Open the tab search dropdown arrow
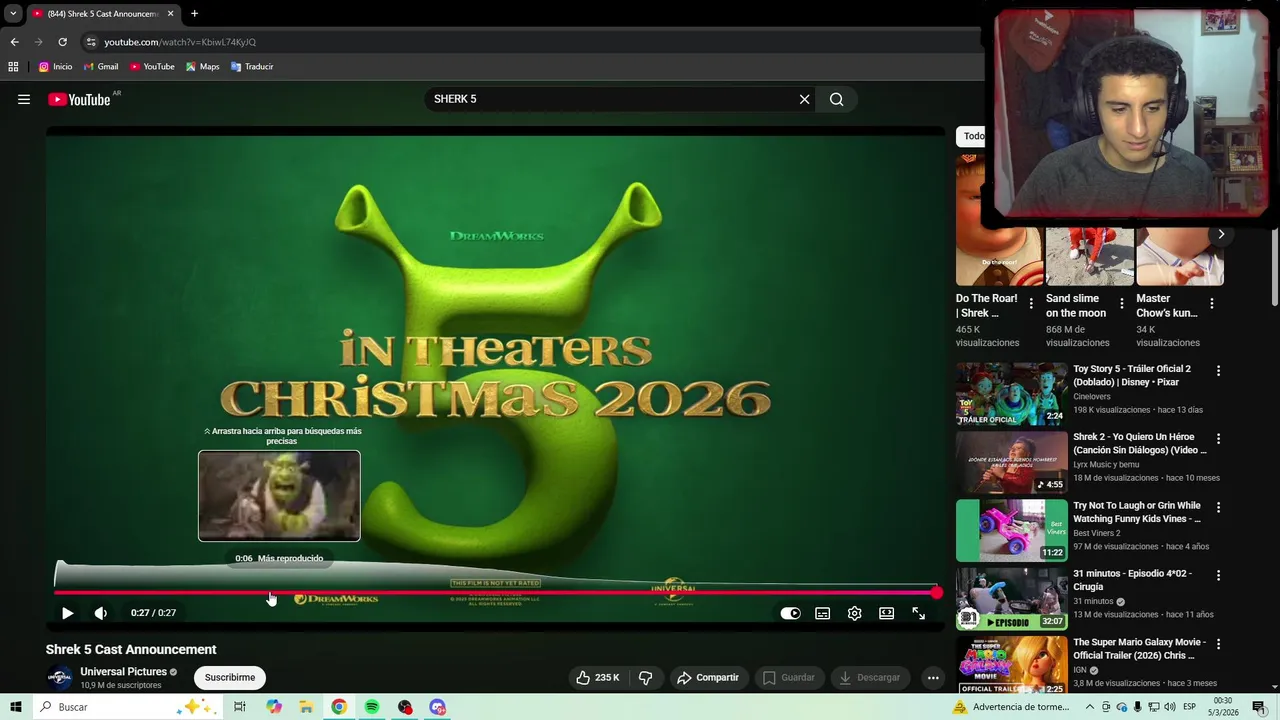This screenshot has width=1280, height=720. coord(13,14)
